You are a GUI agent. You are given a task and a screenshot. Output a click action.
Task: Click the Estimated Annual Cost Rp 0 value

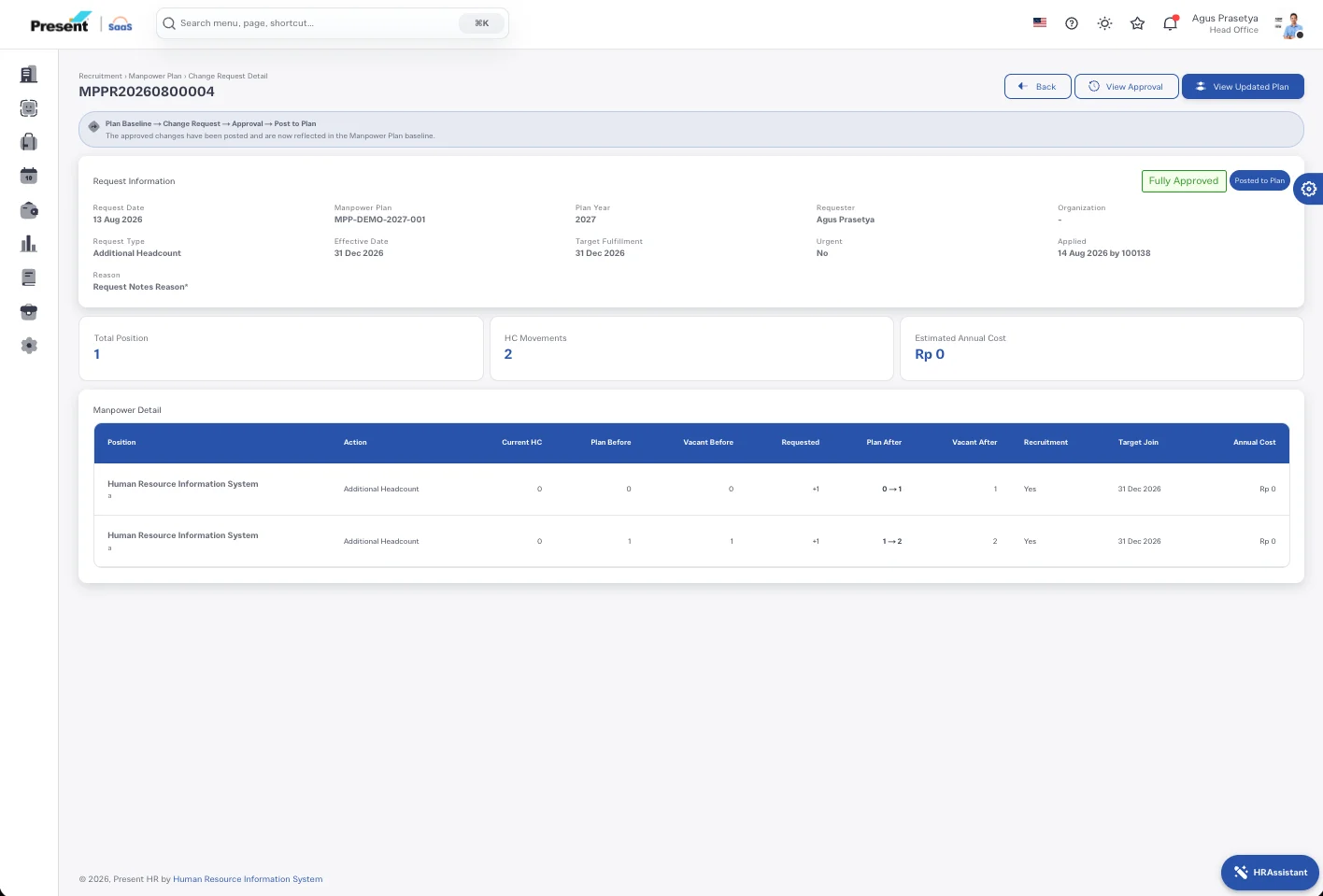(930, 354)
